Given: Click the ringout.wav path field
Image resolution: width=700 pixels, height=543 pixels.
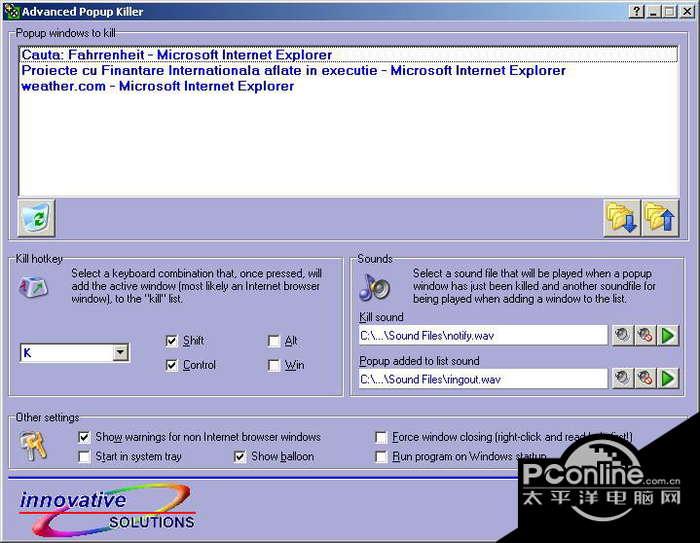Looking at the screenshot, I should tap(483, 379).
